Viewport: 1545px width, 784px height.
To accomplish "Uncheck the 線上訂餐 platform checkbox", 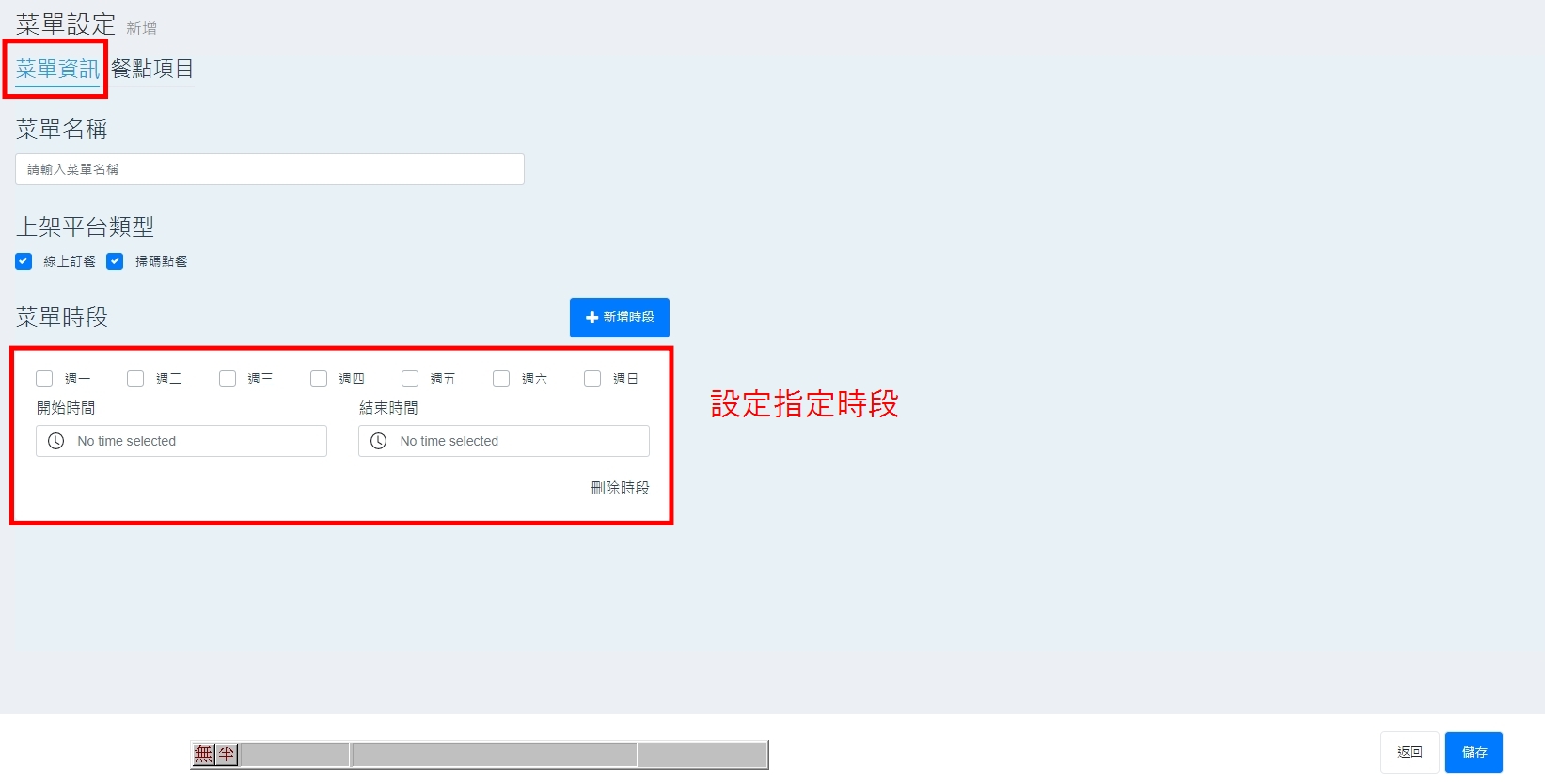I will click(24, 261).
